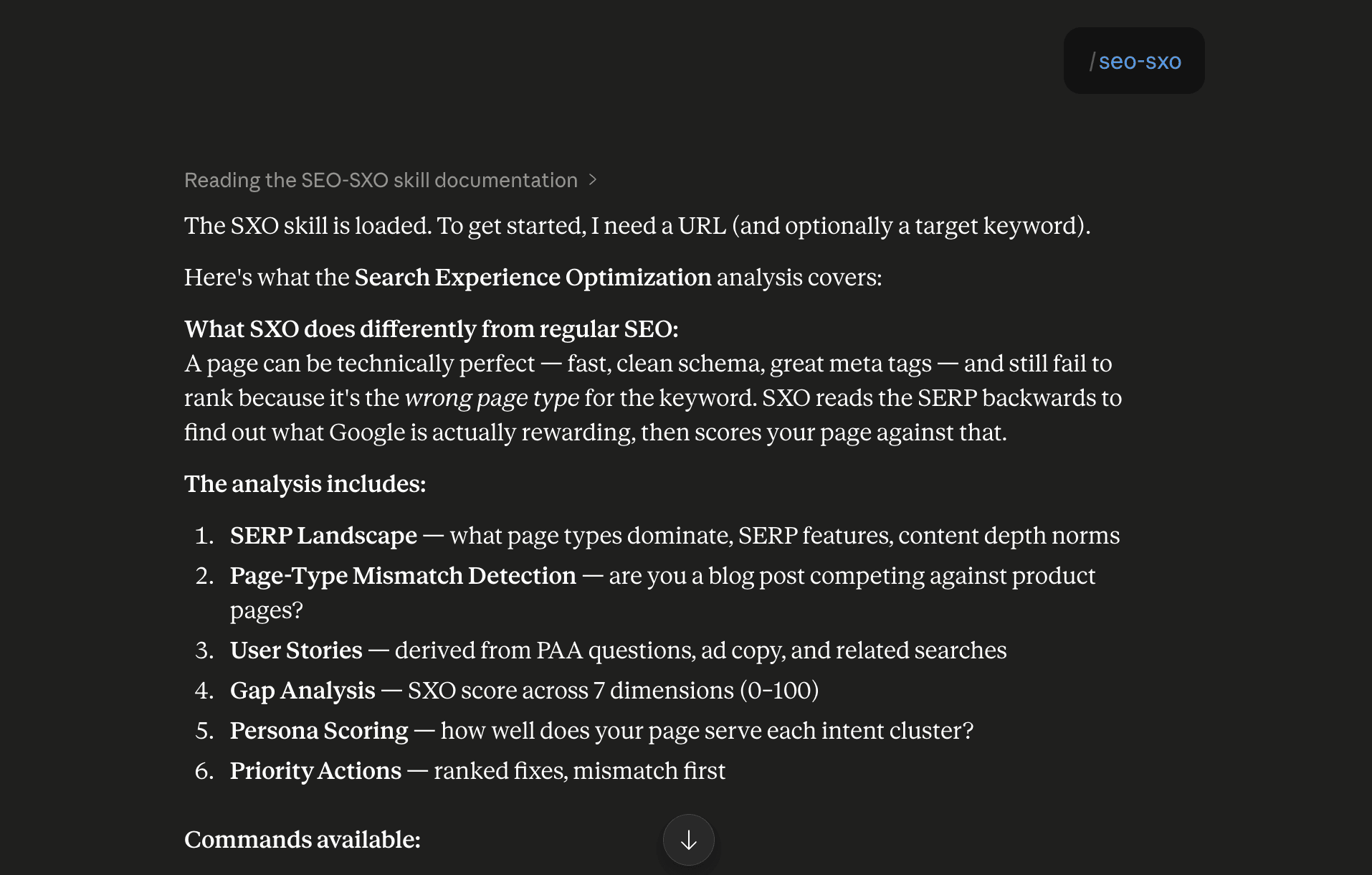Click the SERP Landscape list item
Image resolution: width=1372 pixels, height=875 pixels.
point(675,536)
